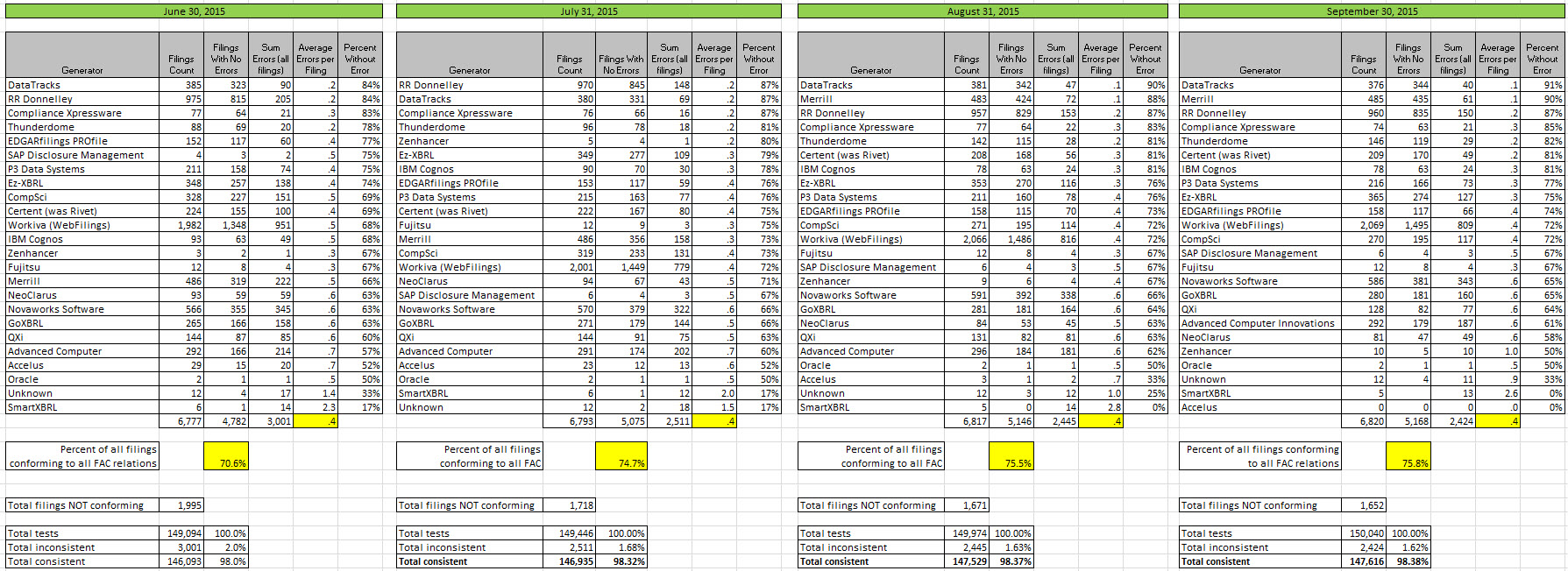Select the 1.68% inconsistent percentage
The image size is (1568, 571).
tap(621, 547)
